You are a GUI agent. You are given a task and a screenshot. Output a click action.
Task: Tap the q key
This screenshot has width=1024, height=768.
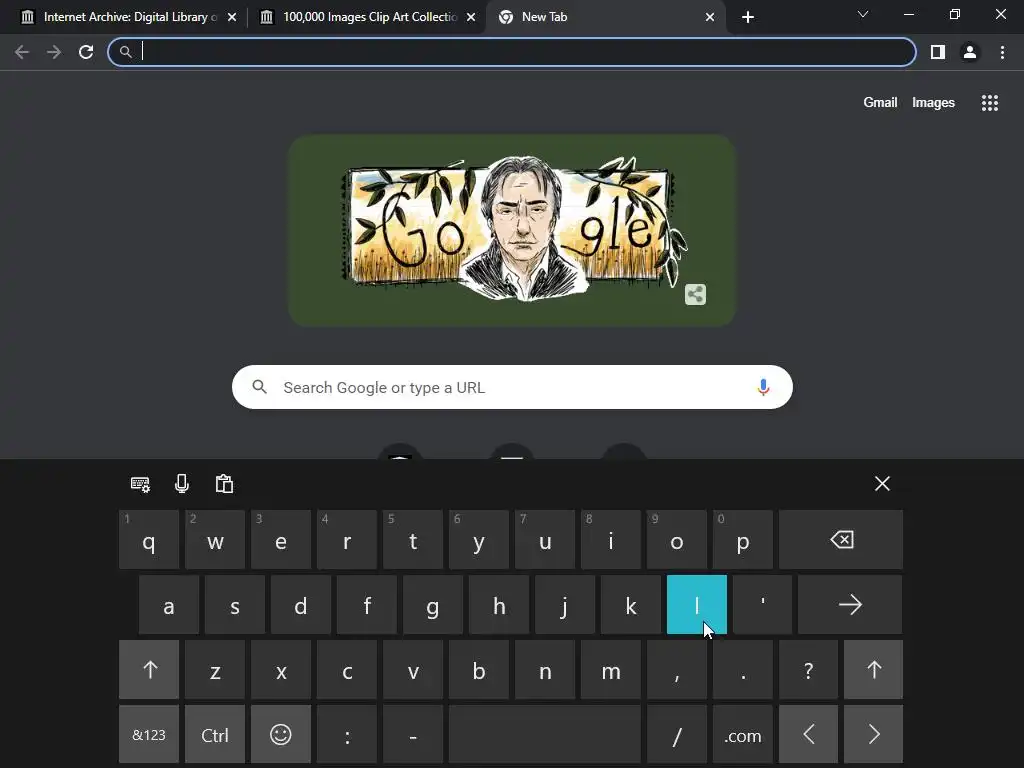pyautogui.click(x=149, y=539)
